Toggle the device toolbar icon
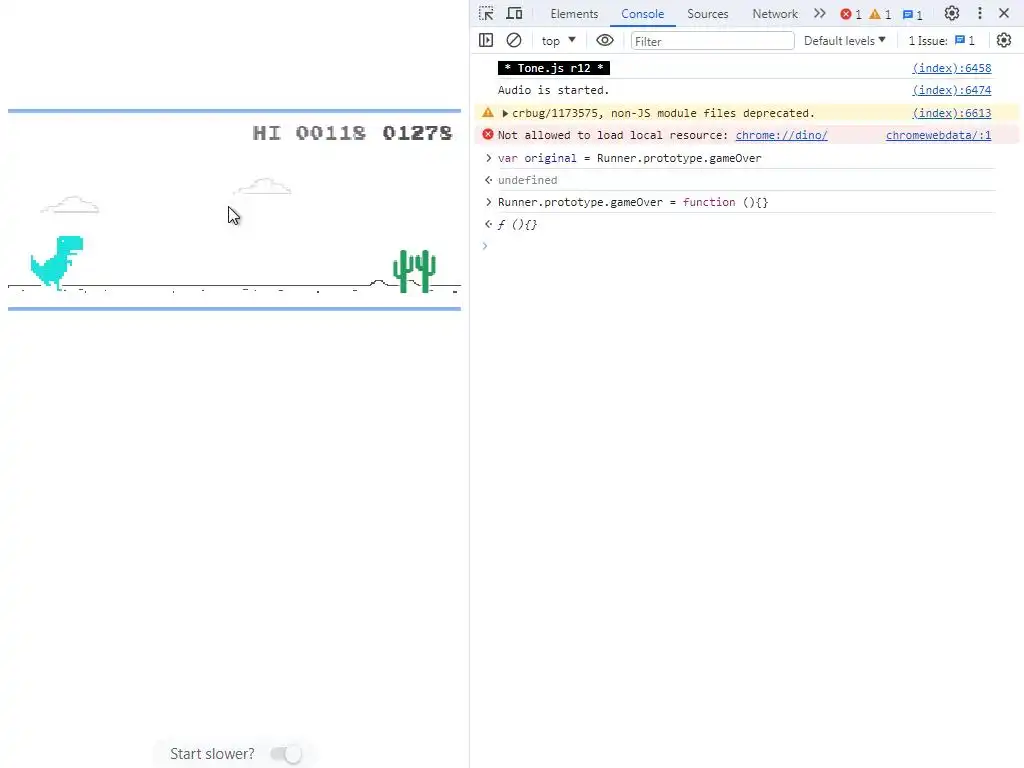This screenshot has width=1024, height=768. (515, 14)
